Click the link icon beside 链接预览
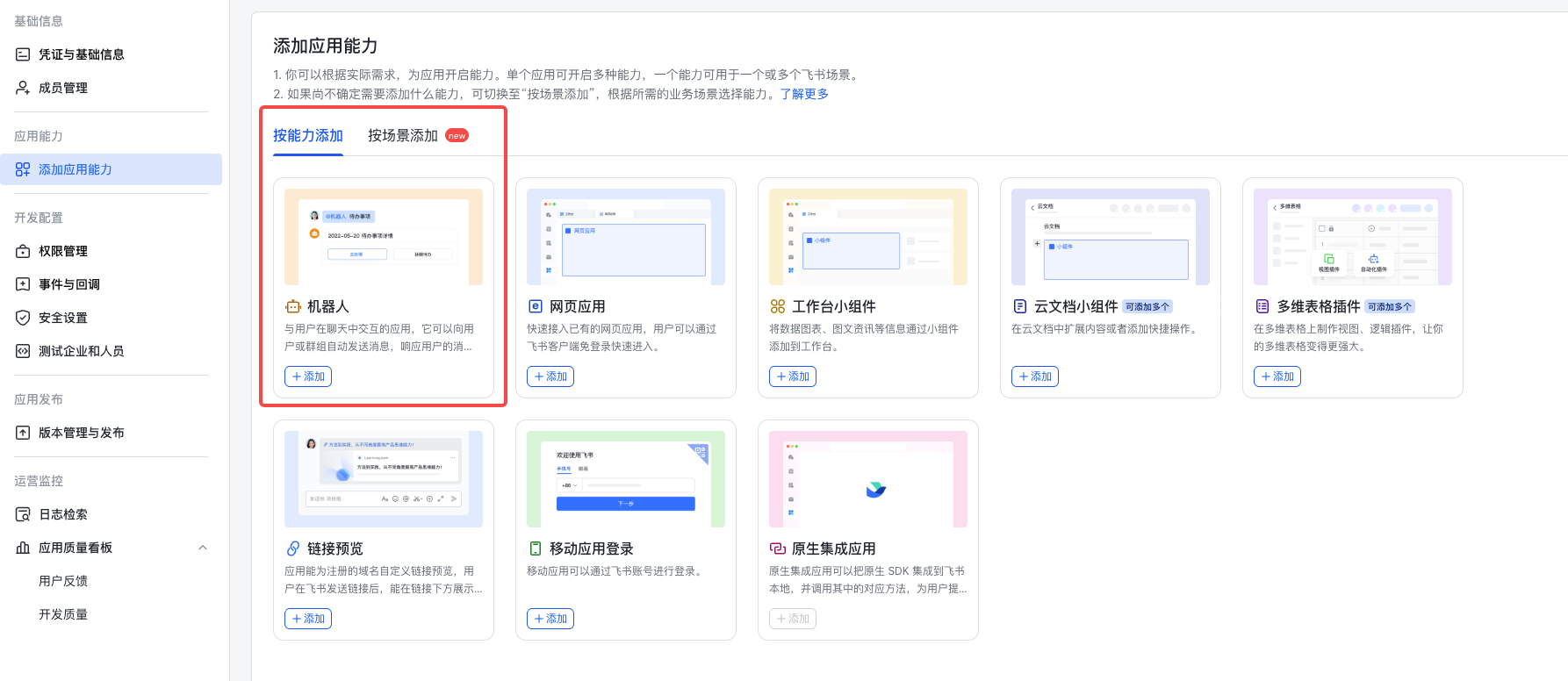Viewport: 1568px width, 681px height. tap(293, 548)
